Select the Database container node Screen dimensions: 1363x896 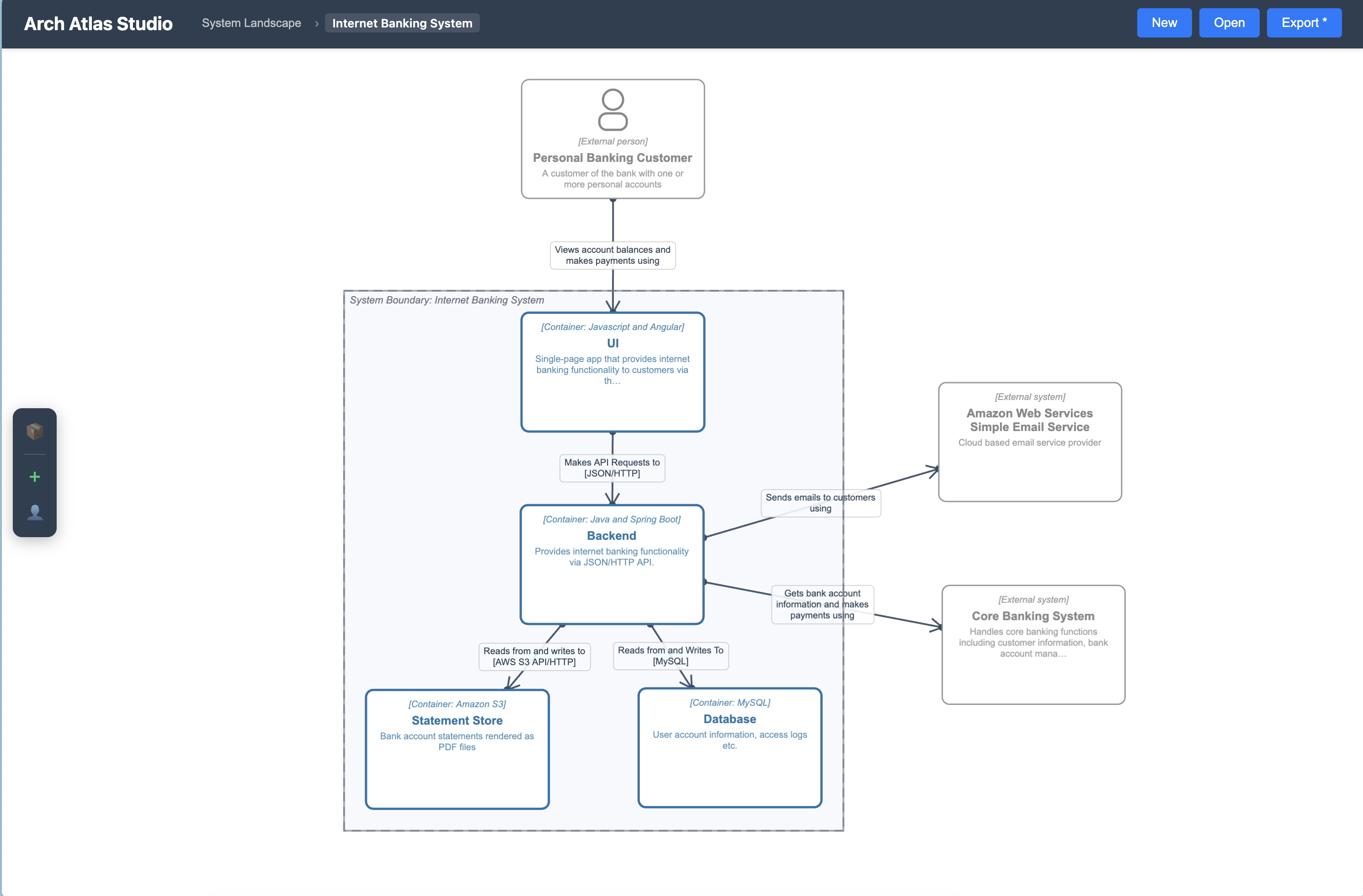[729, 747]
